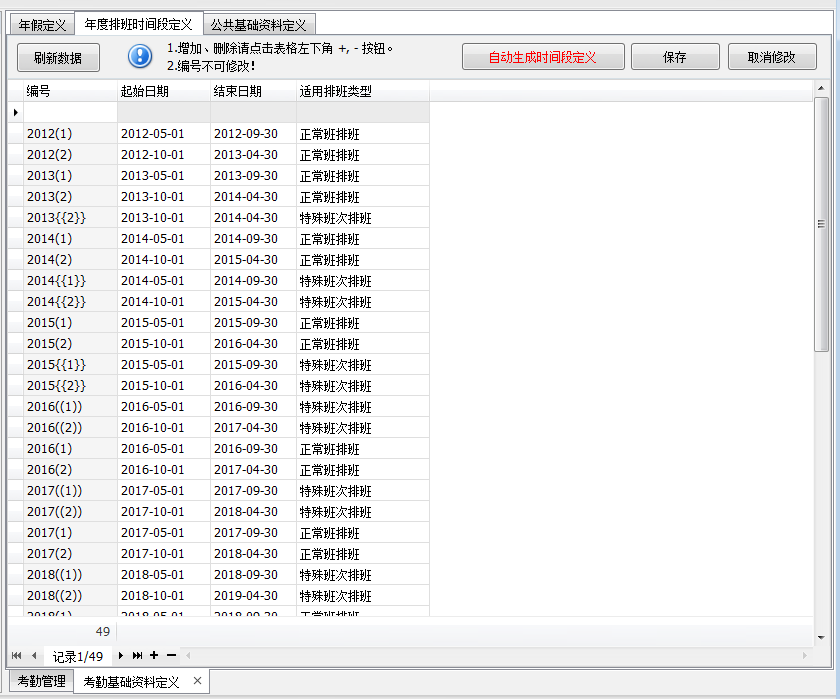Switch to 年假定义 tab
The height and width of the screenshot is (699, 840).
click(42, 25)
